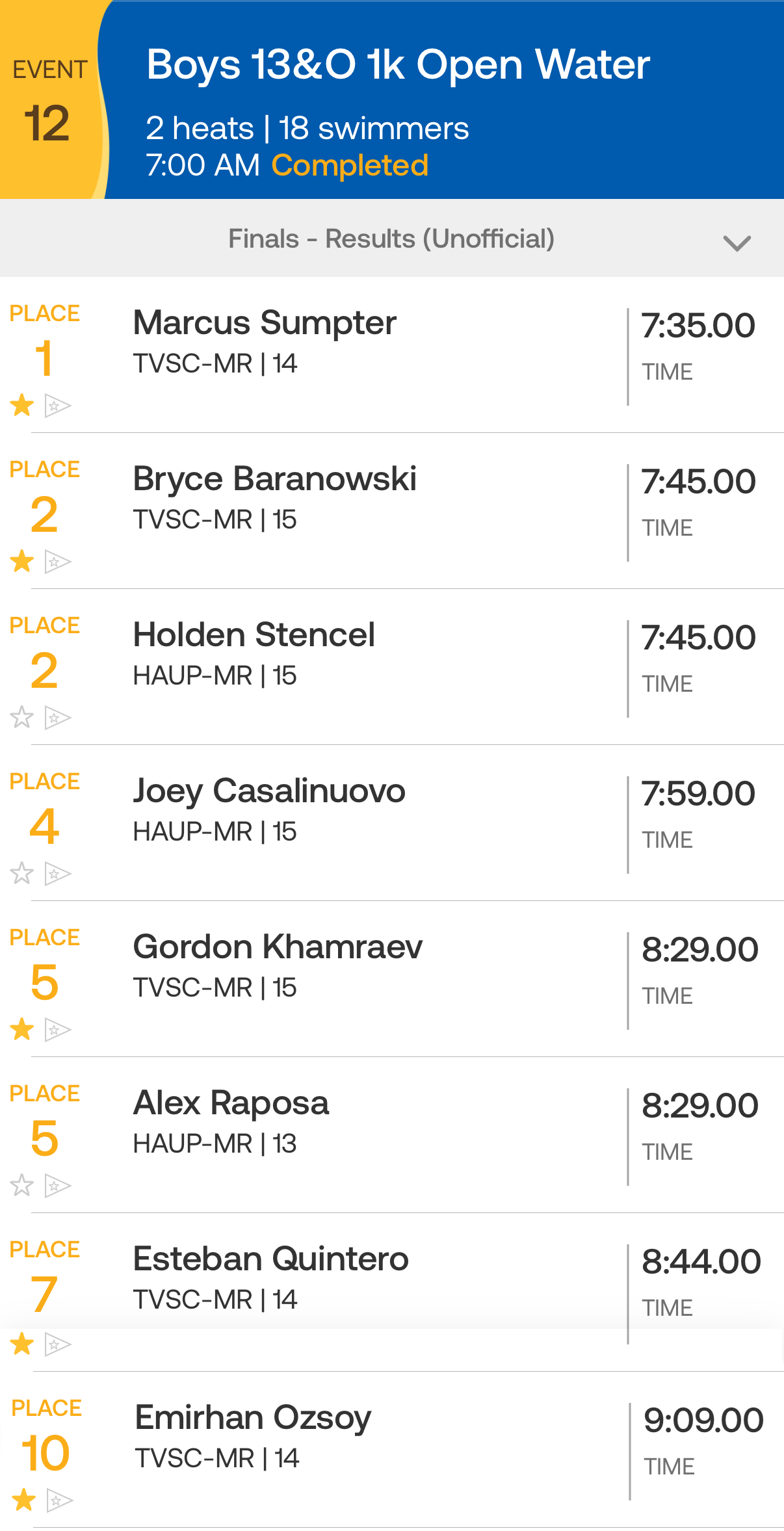This screenshot has height=1531, width=784.
Task: View Esteban Quintero's swimmer profile
Action: (x=270, y=1259)
